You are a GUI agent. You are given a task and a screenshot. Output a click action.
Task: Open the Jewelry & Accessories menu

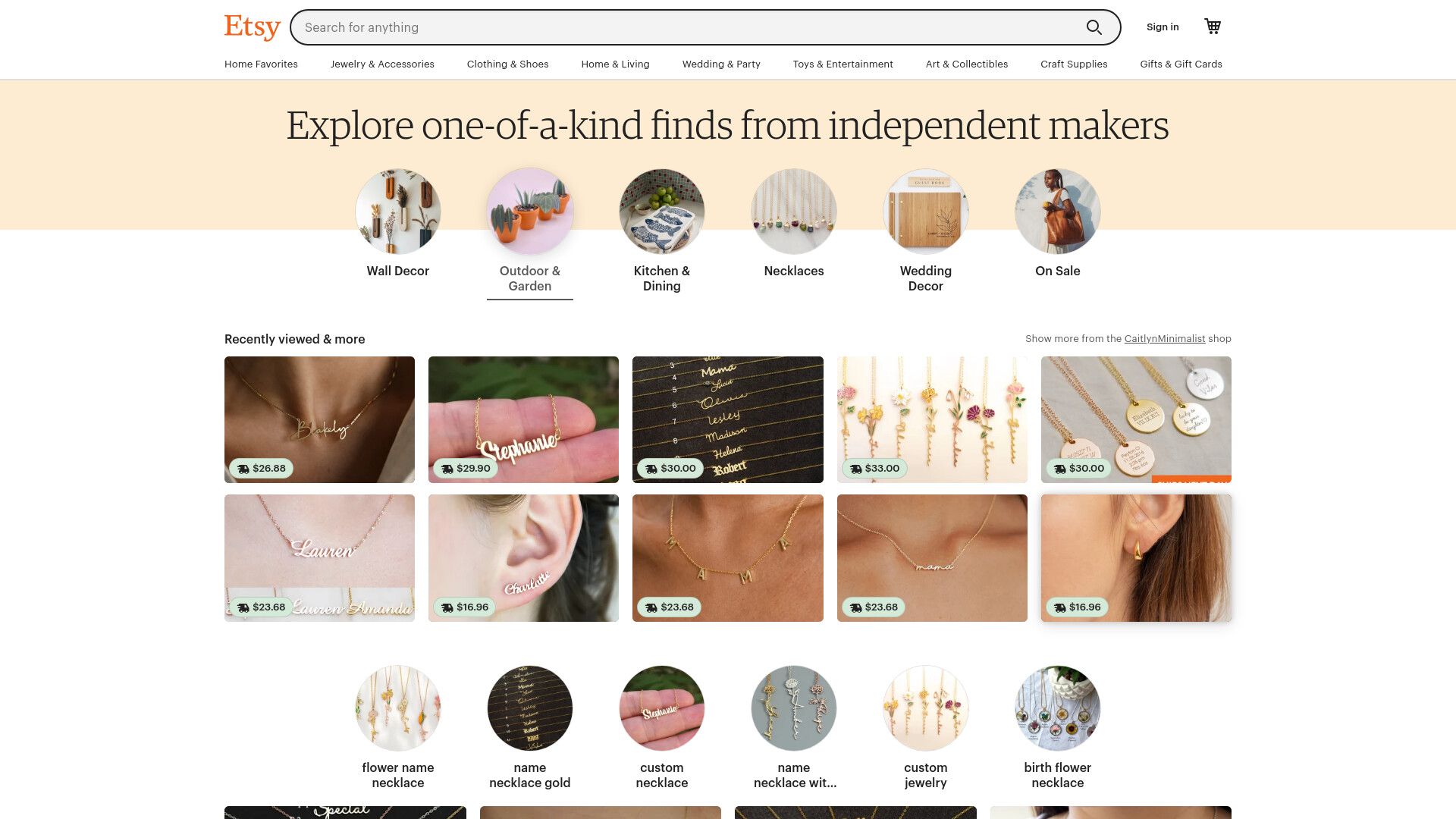pos(382,64)
